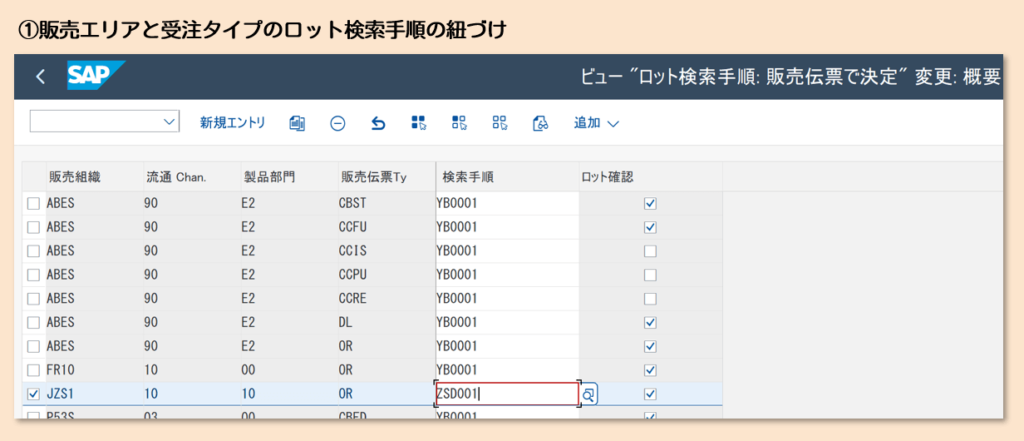This screenshot has width=1024, height=441.
Task: Click the toolbar icon left of 追加
Action: coord(541,123)
